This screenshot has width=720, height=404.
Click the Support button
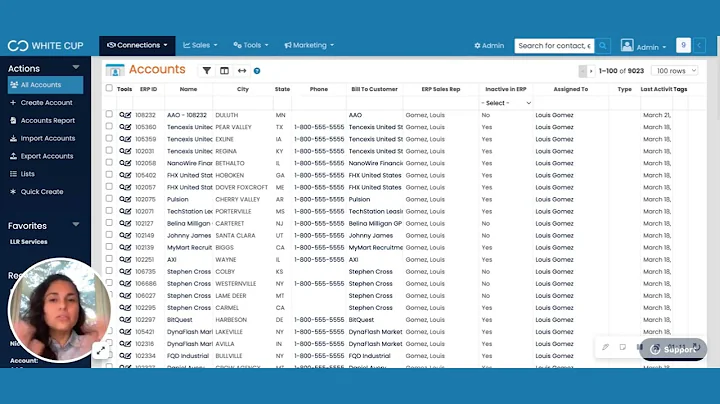(673, 349)
